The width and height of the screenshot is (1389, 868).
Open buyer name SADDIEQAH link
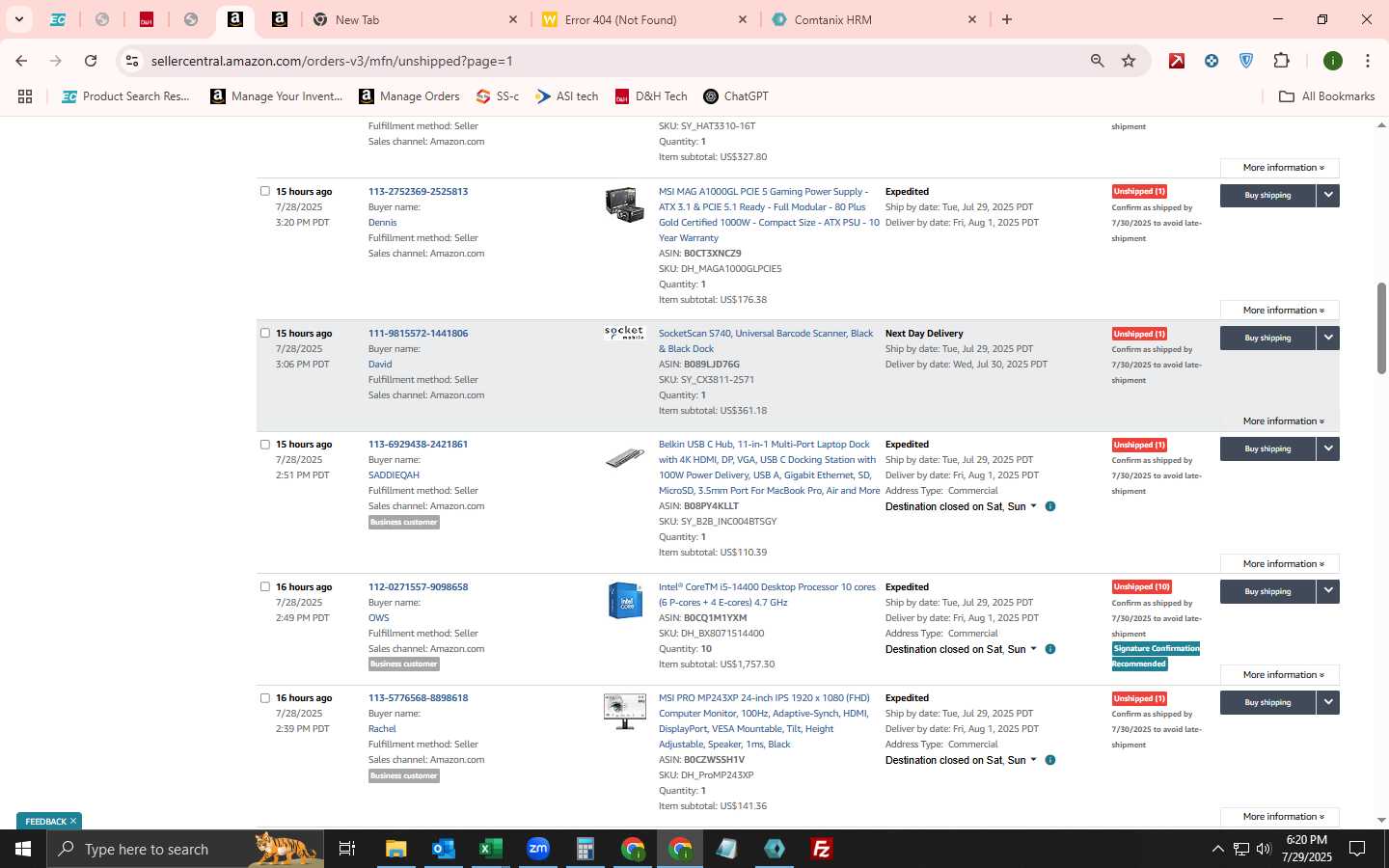click(x=394, y=475)
